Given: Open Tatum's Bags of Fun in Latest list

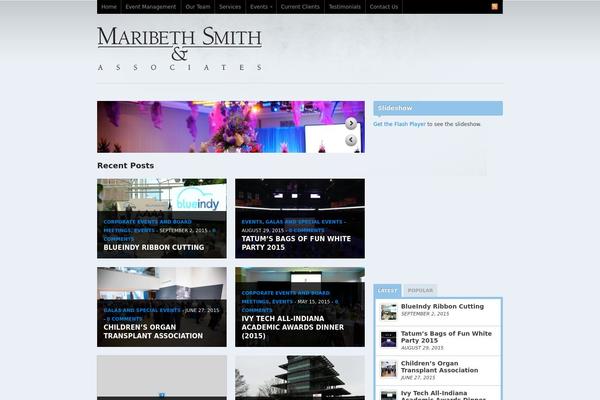Looking at the screenshot, I should [446, 337].
